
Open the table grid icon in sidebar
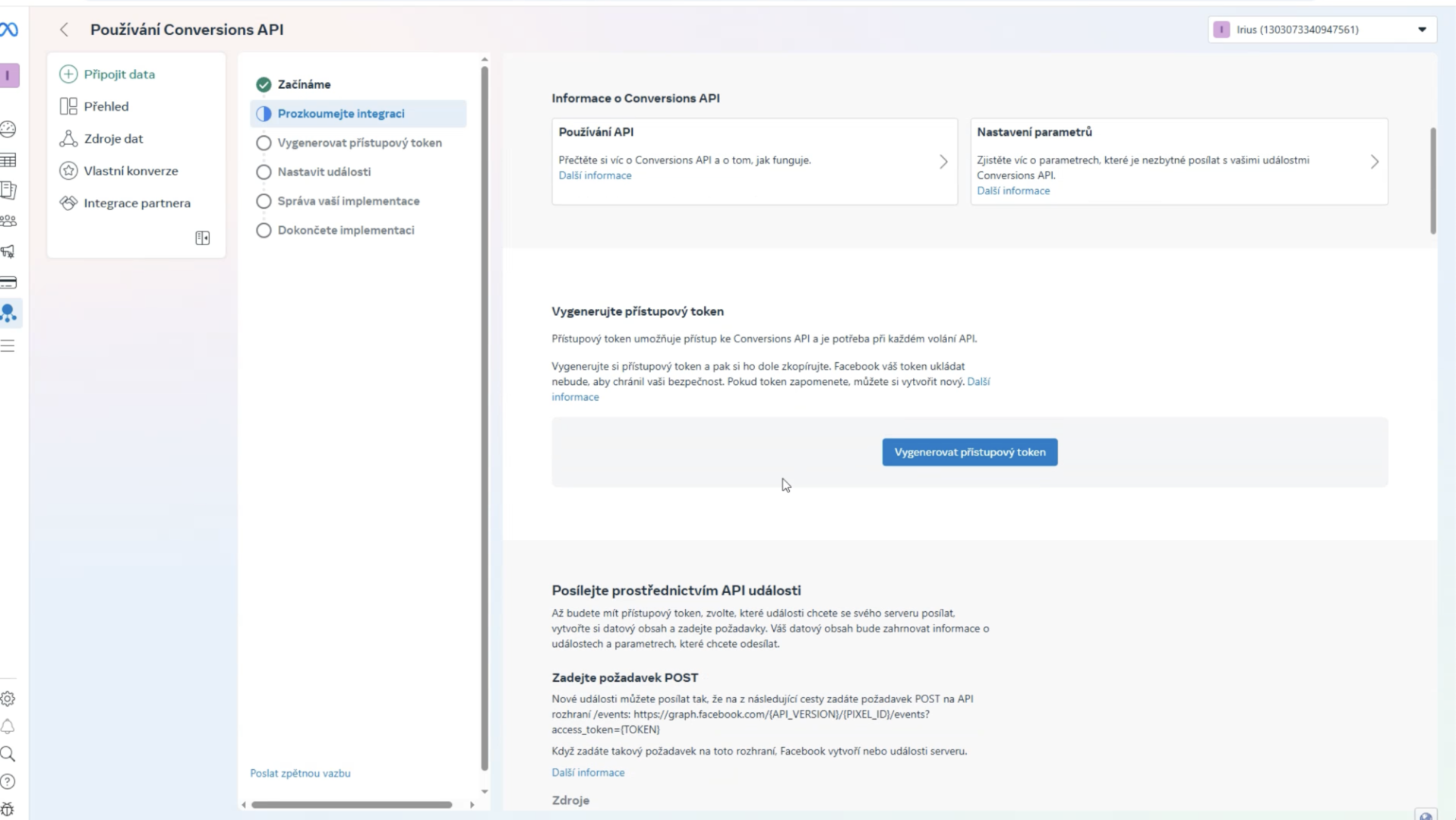8,160
